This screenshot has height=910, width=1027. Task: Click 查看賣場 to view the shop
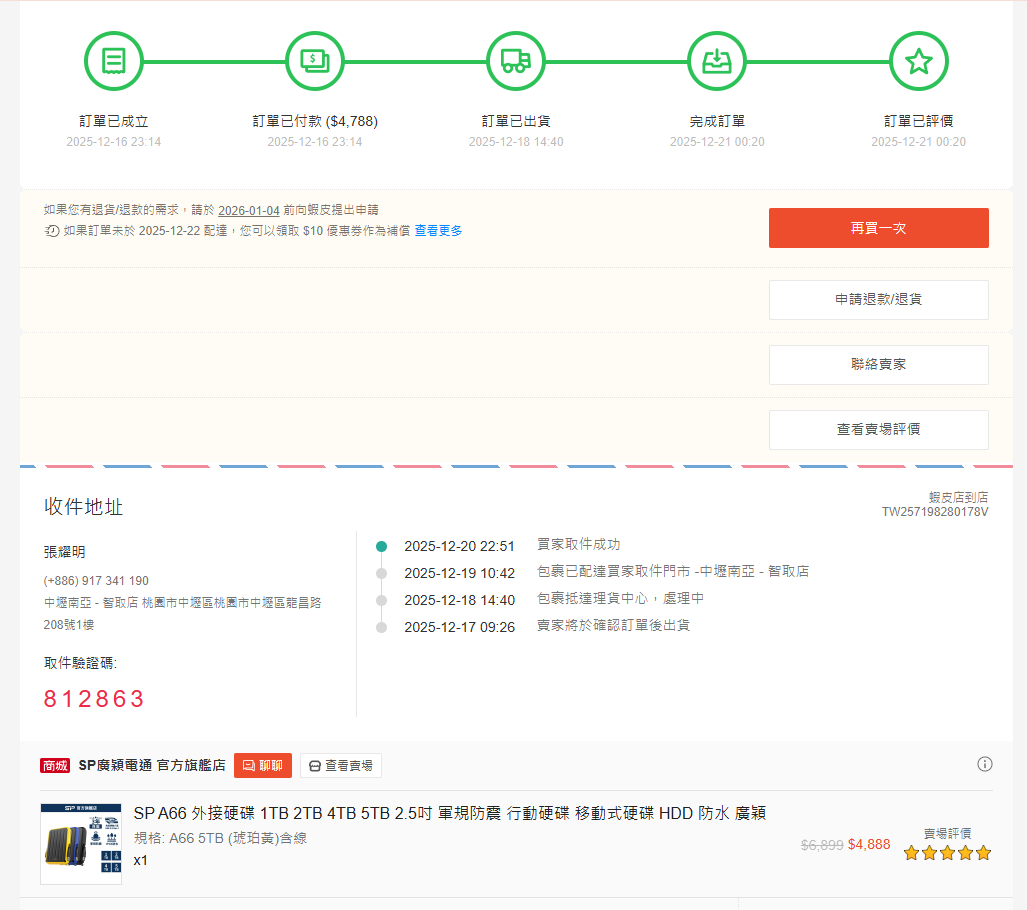coord(340,766)
